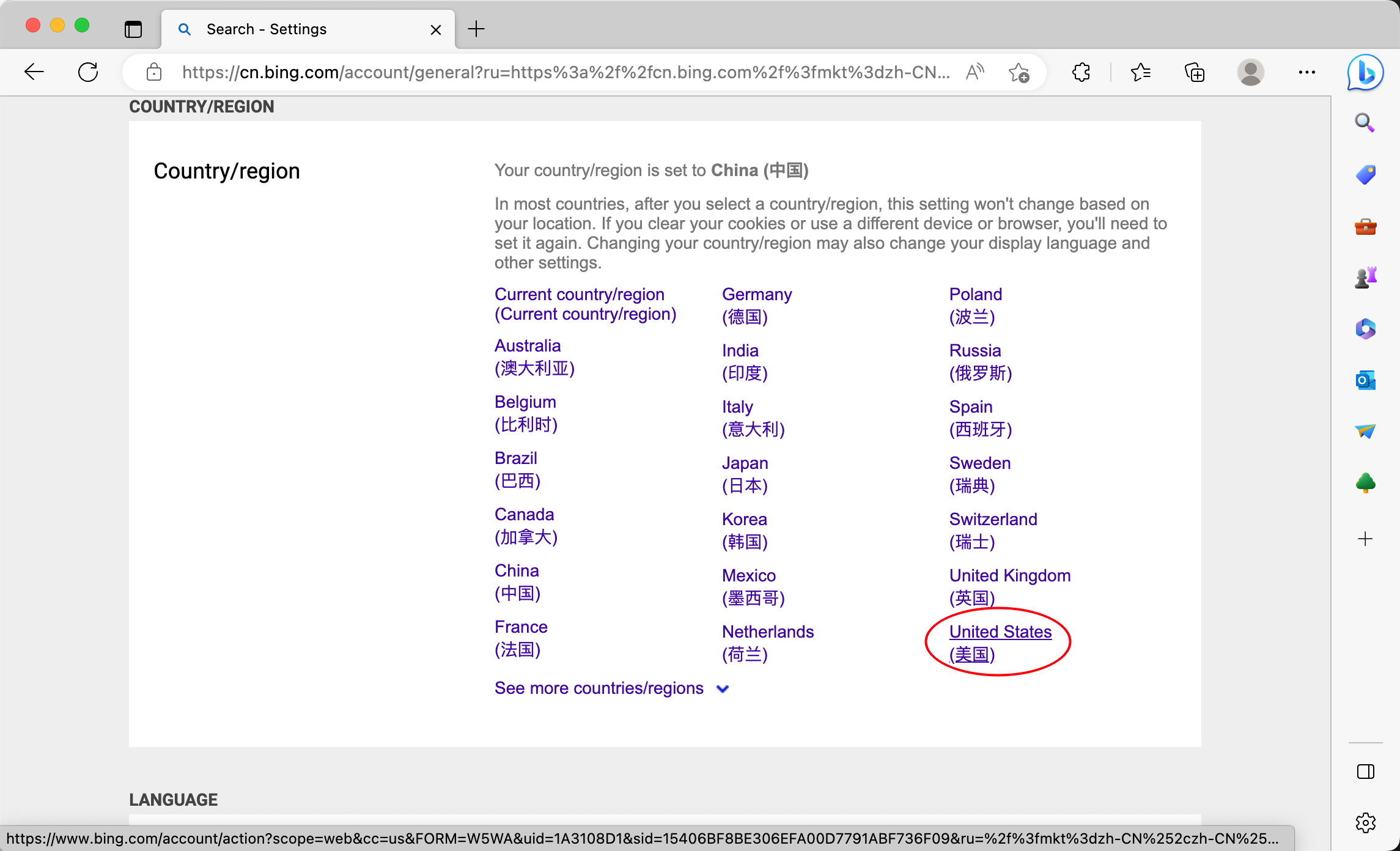Choose Poland as country/region
Image resolution: width=1400 pixels, height=851 pixels.
(x=976, y=306)
